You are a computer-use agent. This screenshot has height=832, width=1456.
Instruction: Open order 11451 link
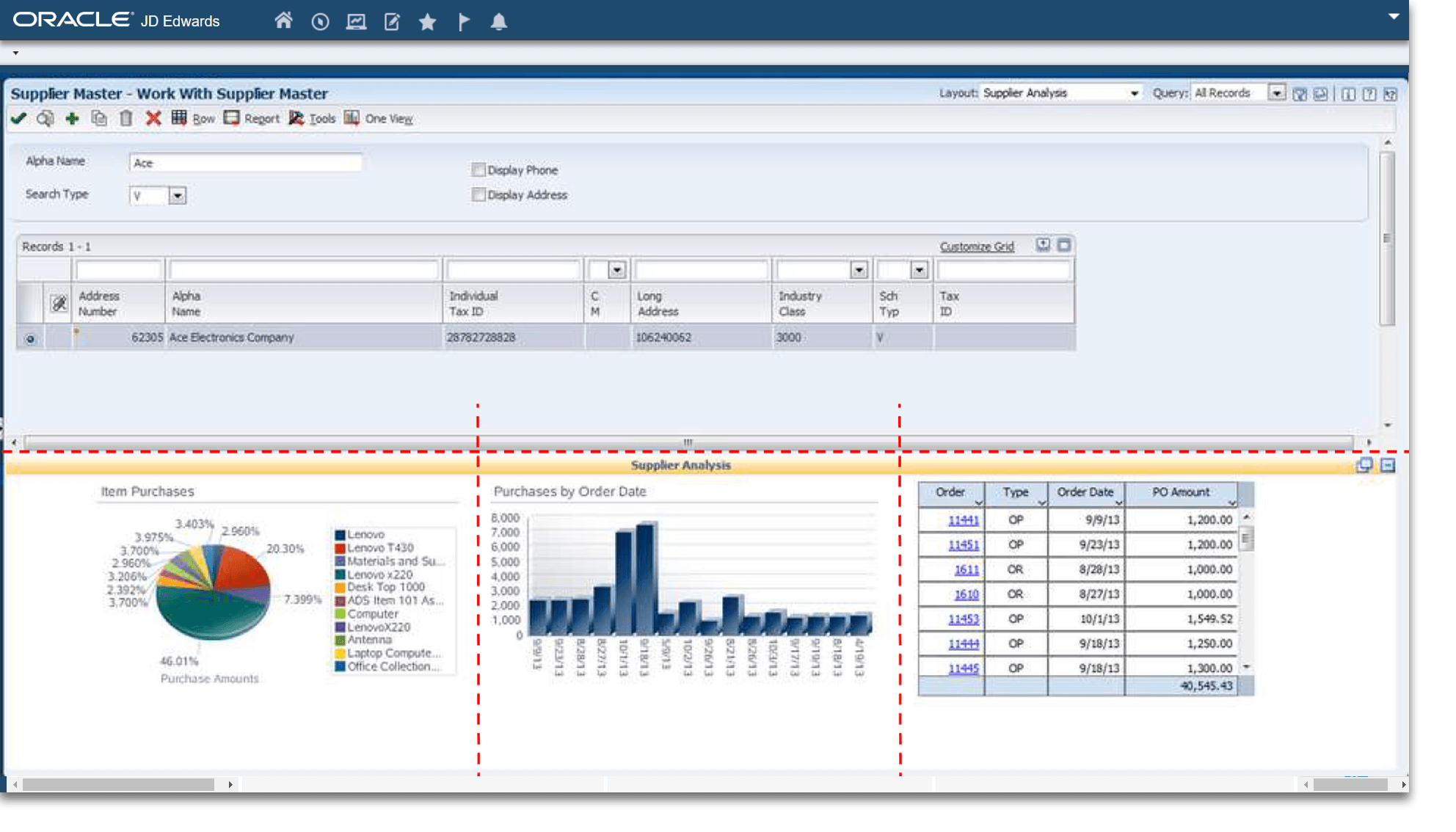964,545
